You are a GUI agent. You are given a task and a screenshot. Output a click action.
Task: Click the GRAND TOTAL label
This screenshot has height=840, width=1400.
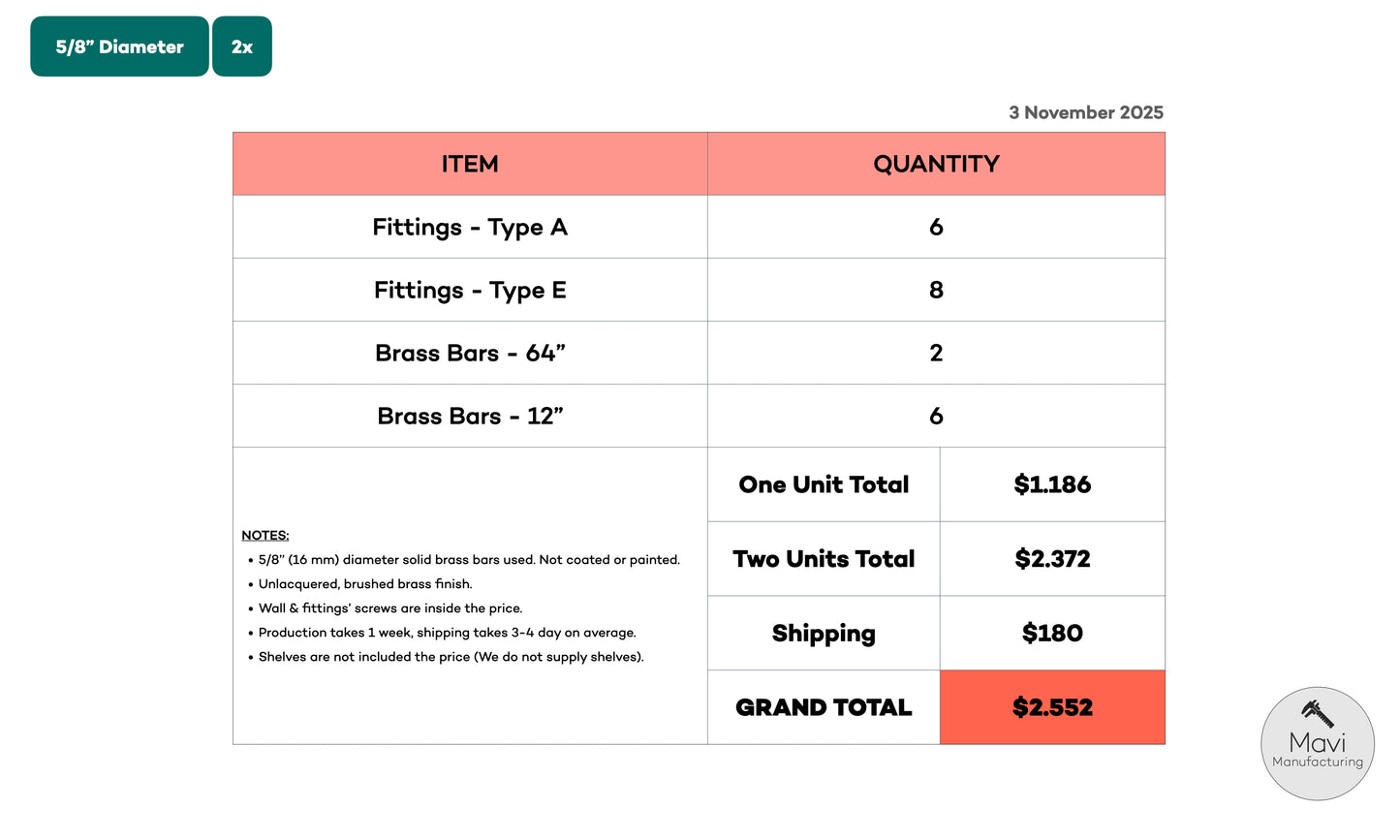click(x=824, y=707)
